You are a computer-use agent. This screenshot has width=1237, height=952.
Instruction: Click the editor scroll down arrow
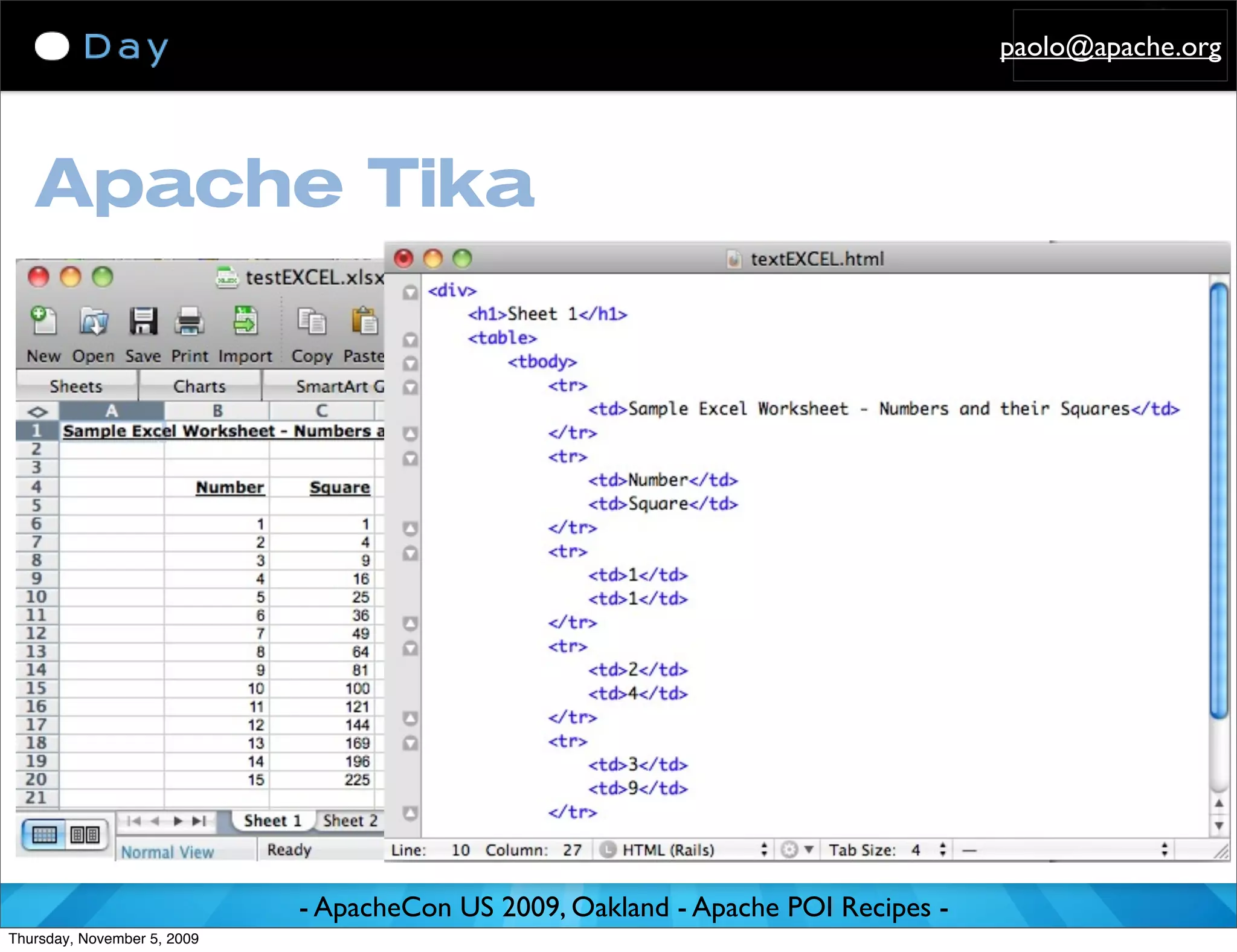pos(1219,825)
